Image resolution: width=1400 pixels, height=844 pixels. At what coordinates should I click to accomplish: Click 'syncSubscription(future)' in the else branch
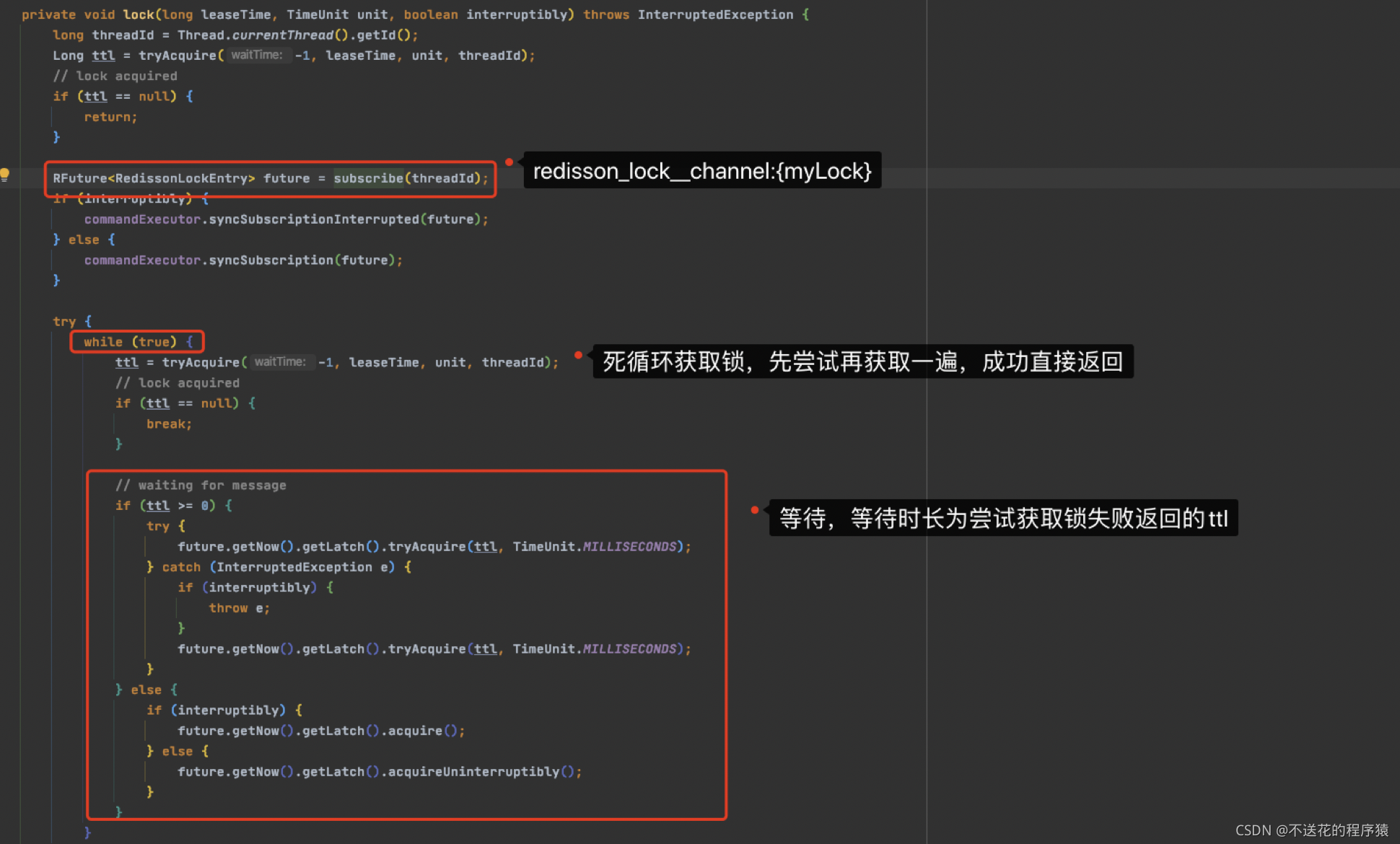(302, 260)
